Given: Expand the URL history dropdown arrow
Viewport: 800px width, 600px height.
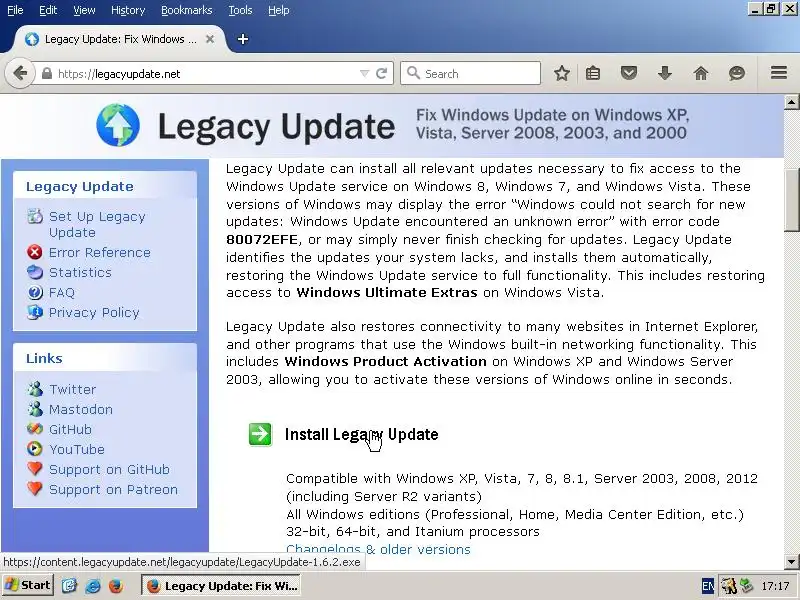Looking at the screenshot, I should coord(364,73).
